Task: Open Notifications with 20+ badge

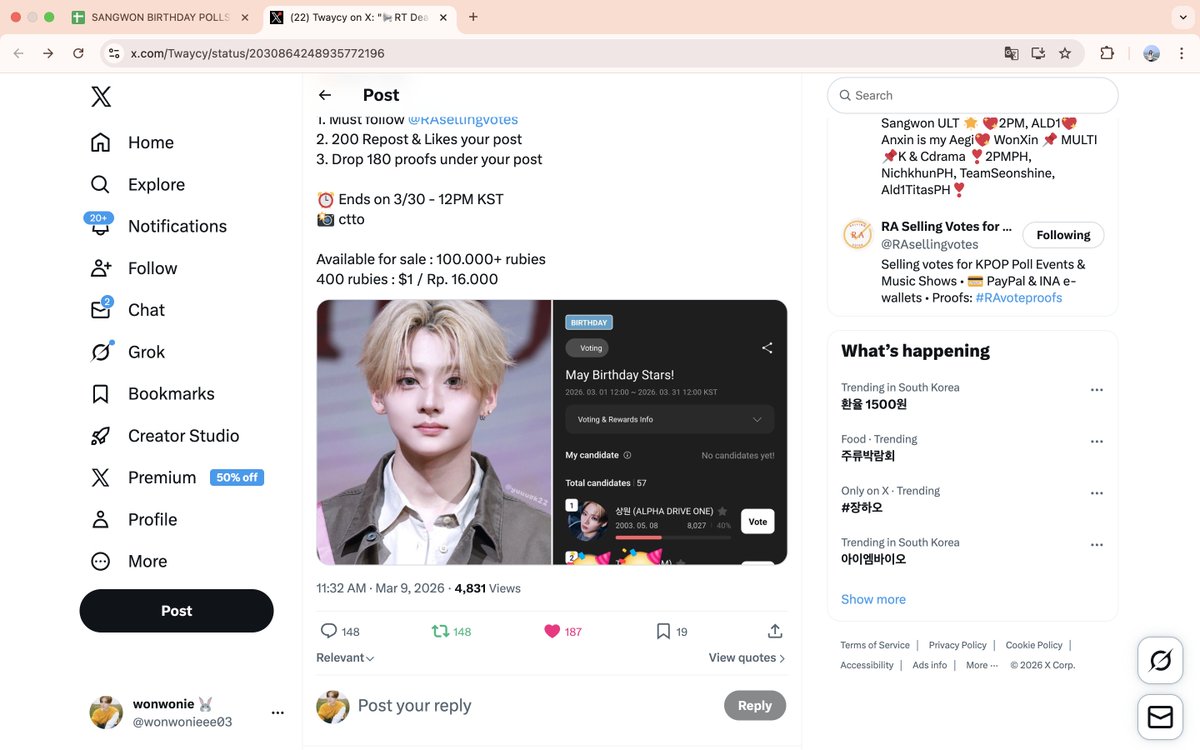Action: tap(158, 226)
